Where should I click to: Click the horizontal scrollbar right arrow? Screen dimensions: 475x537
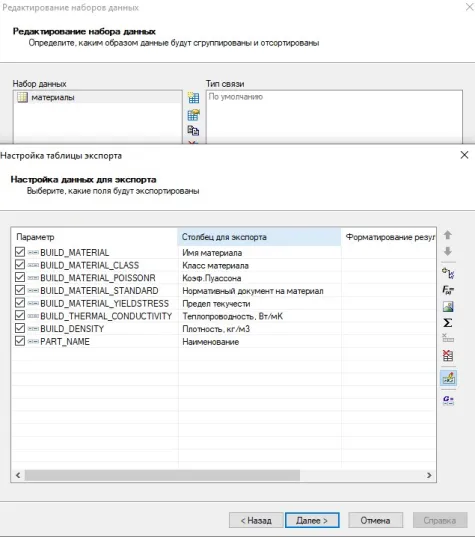pyautogui.click(x=429, y=475)
